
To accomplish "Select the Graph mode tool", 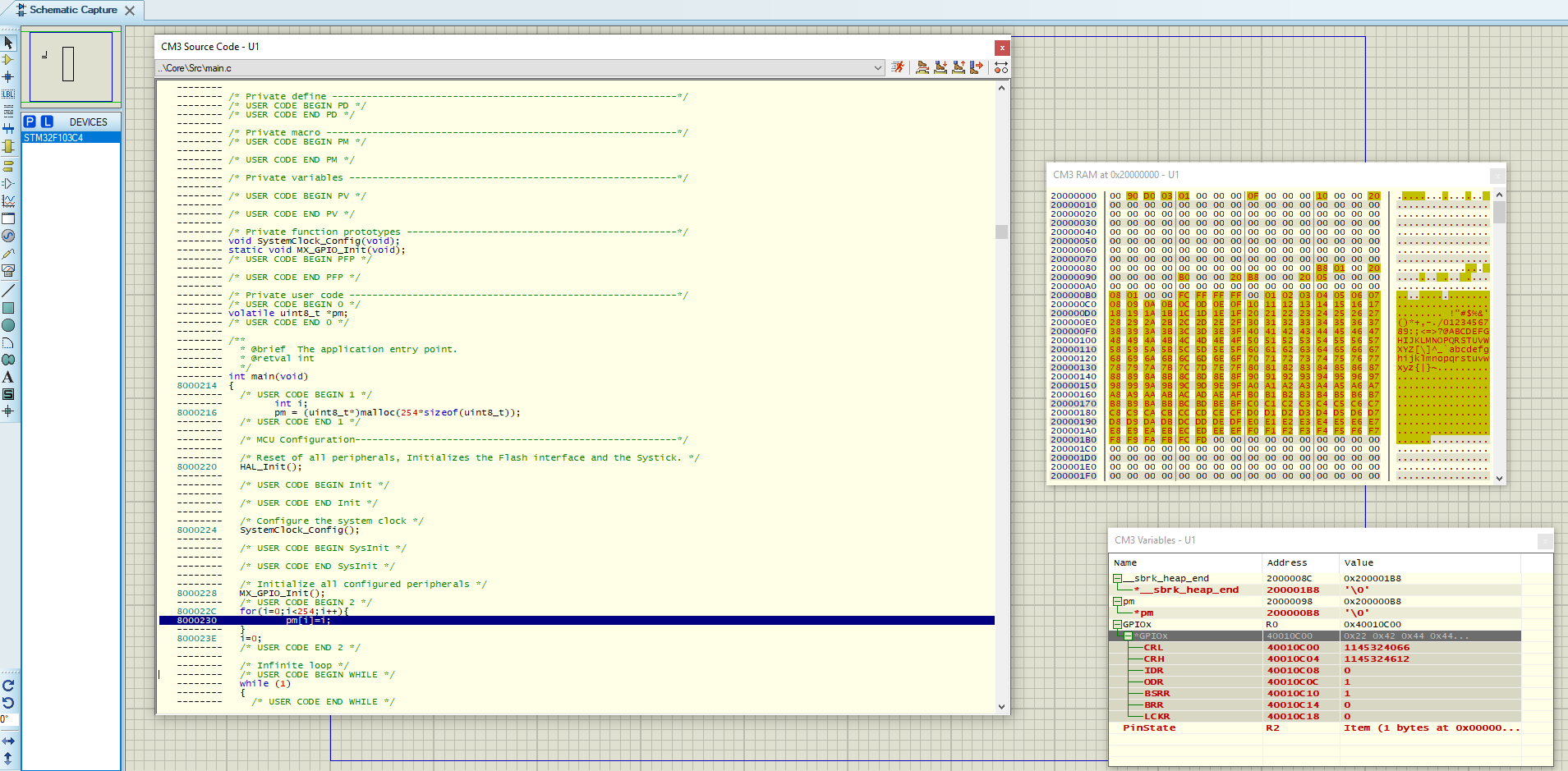I will coord(8,201).
